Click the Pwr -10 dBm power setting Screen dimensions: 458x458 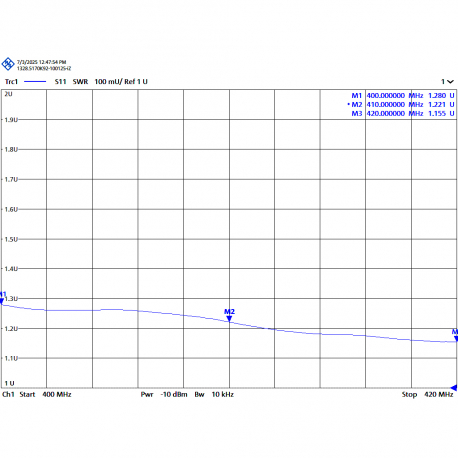(164, 395)
